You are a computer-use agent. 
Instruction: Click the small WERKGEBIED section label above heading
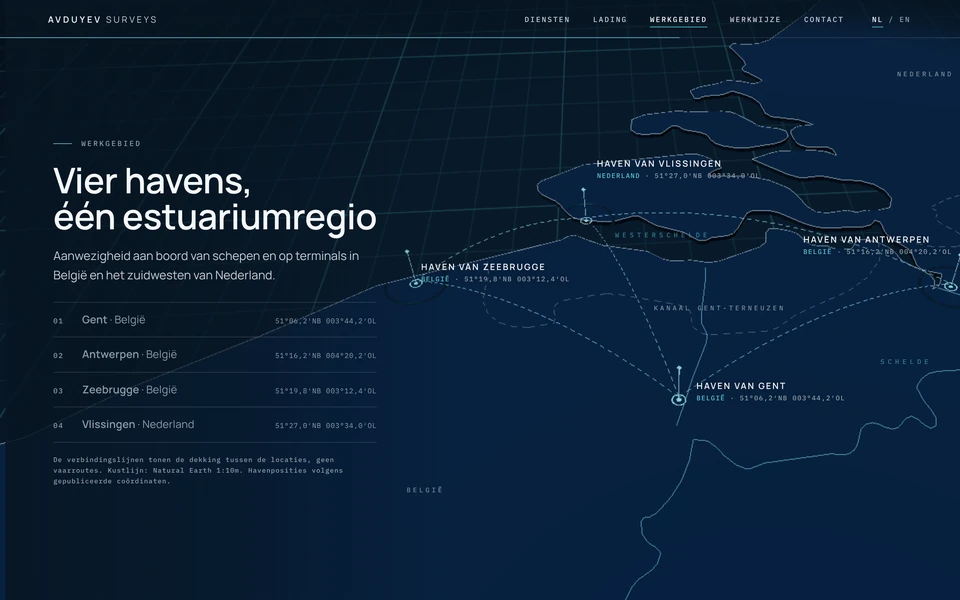pos(111,143)
